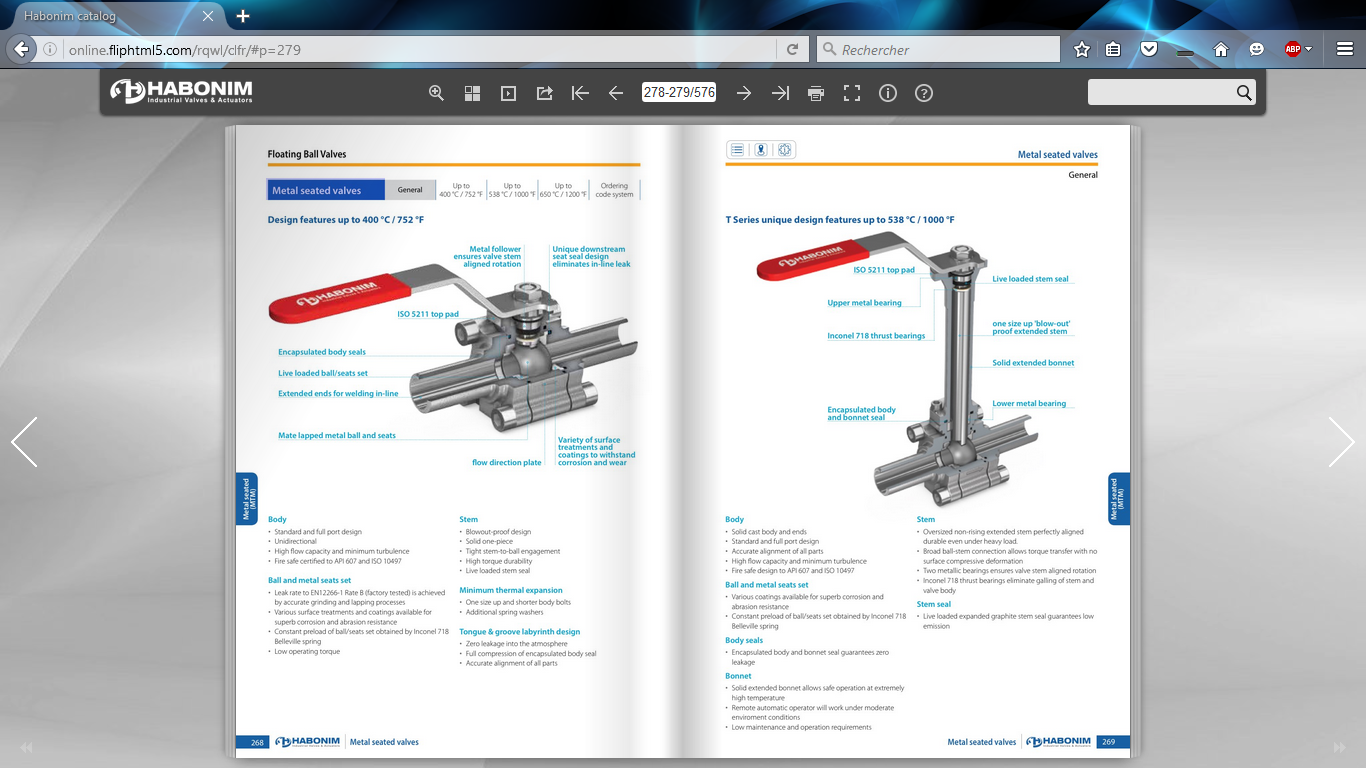
Task: Reload the page with refresh icon
Action: click(x=792, y=49)
